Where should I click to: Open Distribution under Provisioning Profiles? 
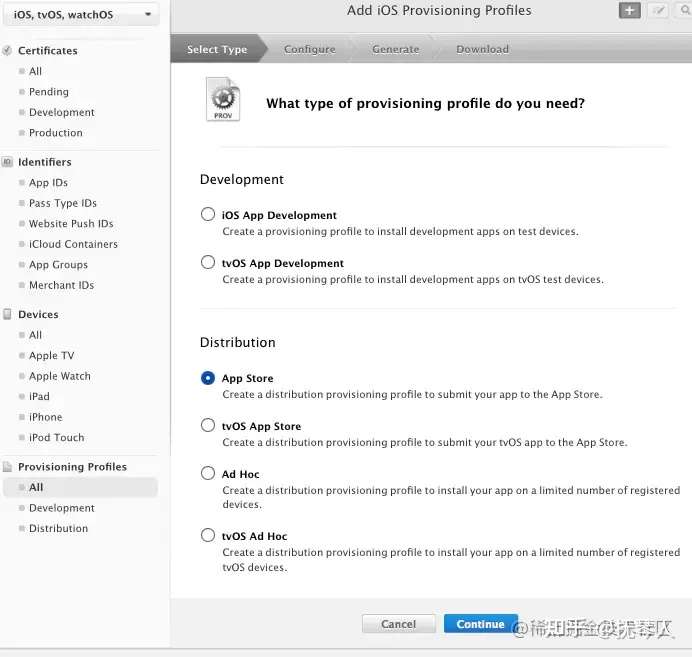coord(58,528)
